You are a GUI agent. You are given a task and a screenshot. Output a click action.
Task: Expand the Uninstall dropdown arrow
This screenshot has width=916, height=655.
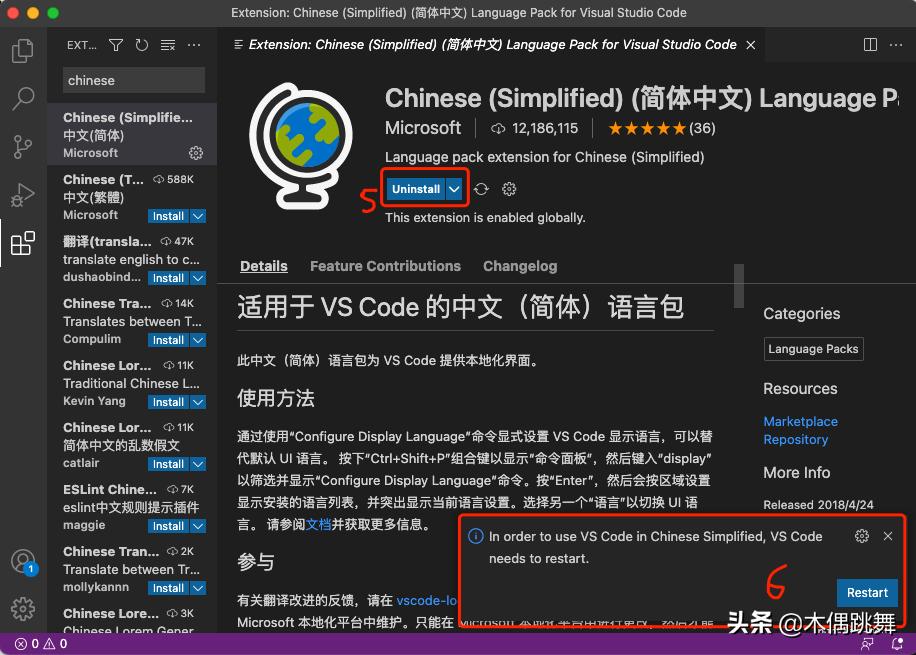(454, 189)
